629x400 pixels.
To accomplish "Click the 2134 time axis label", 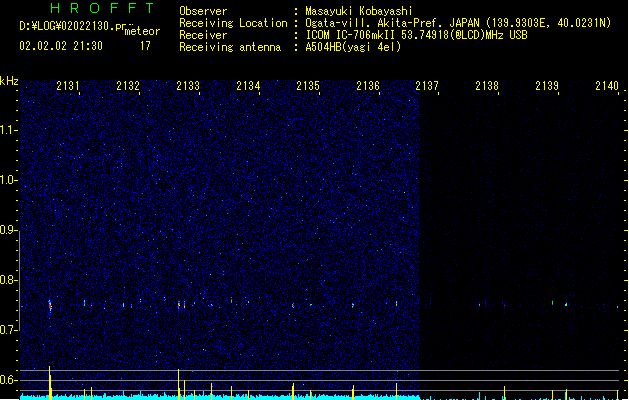I will [248, 86].
